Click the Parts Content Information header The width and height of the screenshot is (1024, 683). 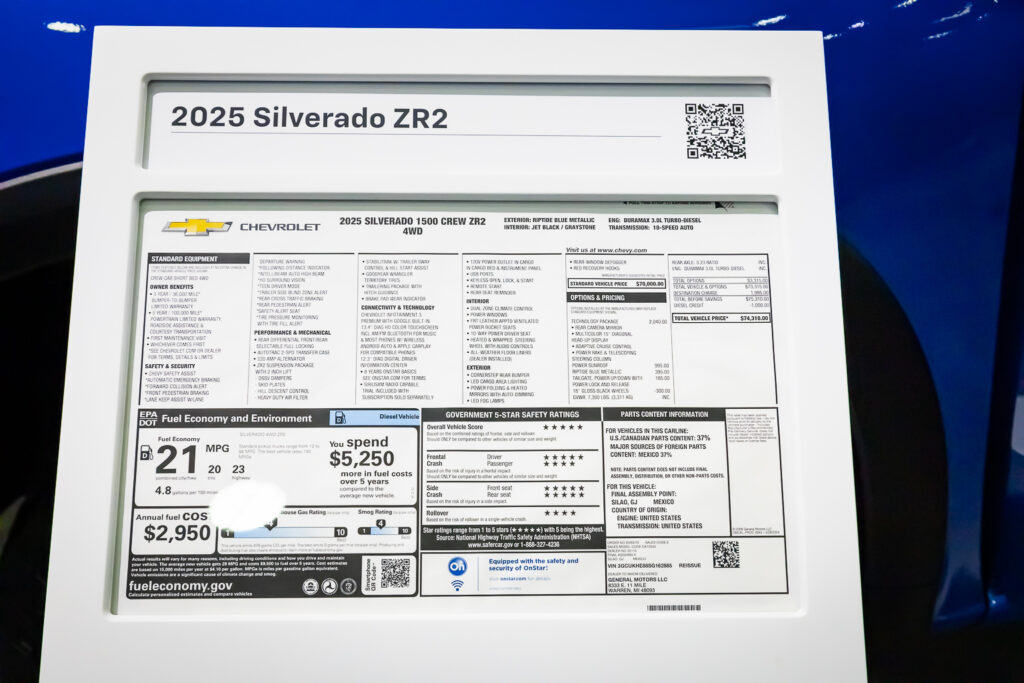[x=664, y=415]
